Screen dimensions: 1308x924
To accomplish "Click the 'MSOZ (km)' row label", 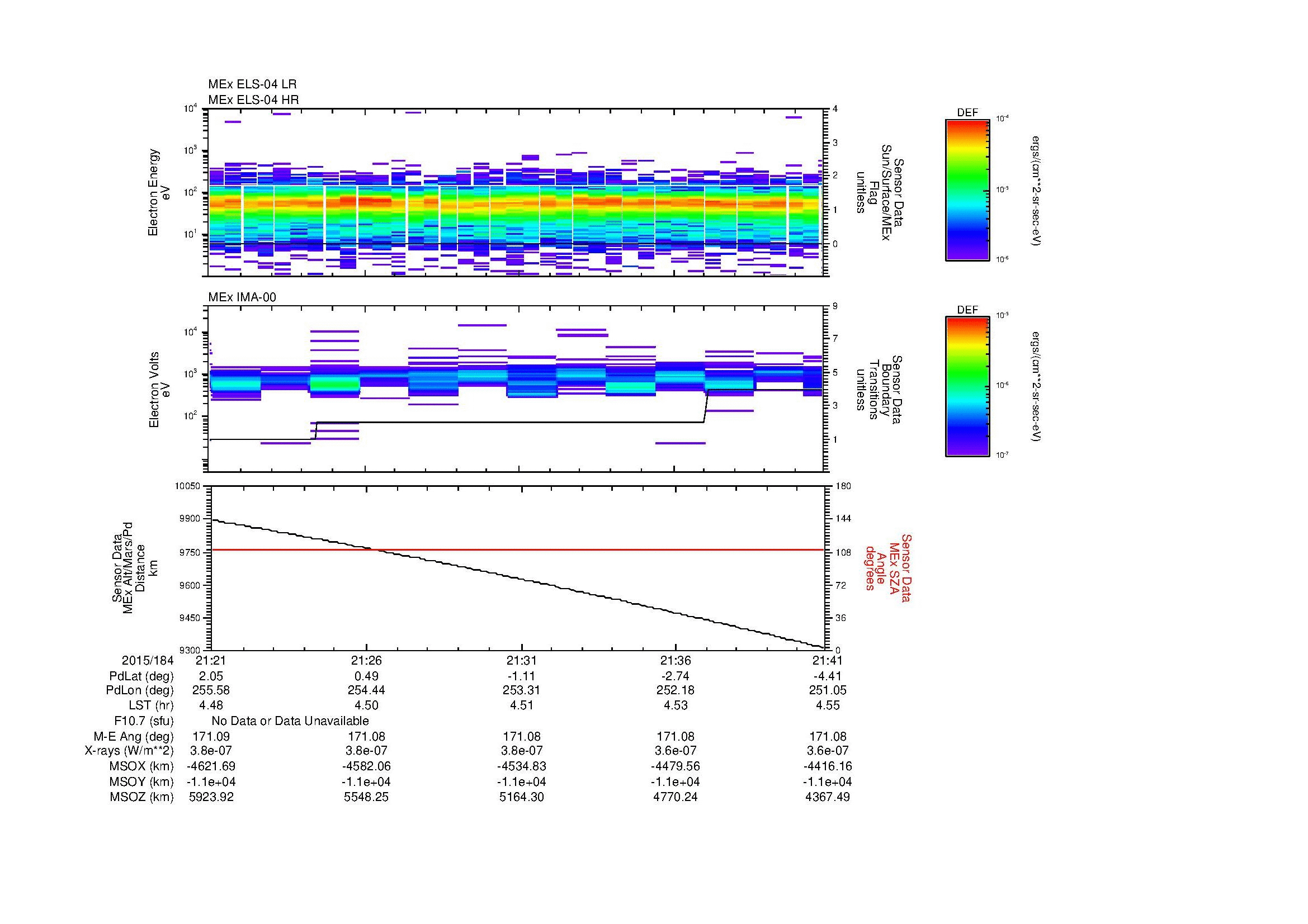I will (x=142, y=797).
